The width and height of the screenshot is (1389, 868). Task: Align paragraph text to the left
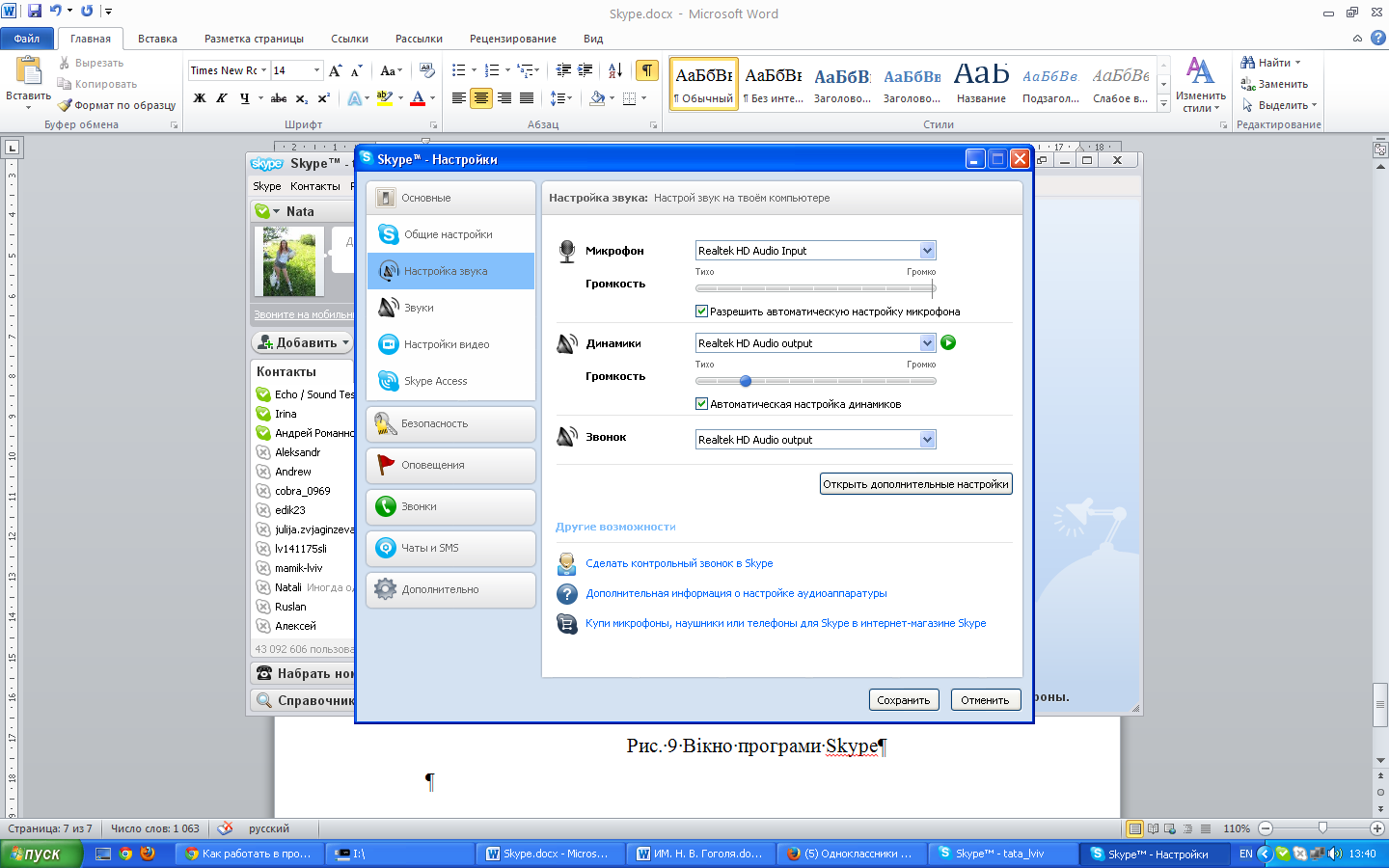pos(458,98)
